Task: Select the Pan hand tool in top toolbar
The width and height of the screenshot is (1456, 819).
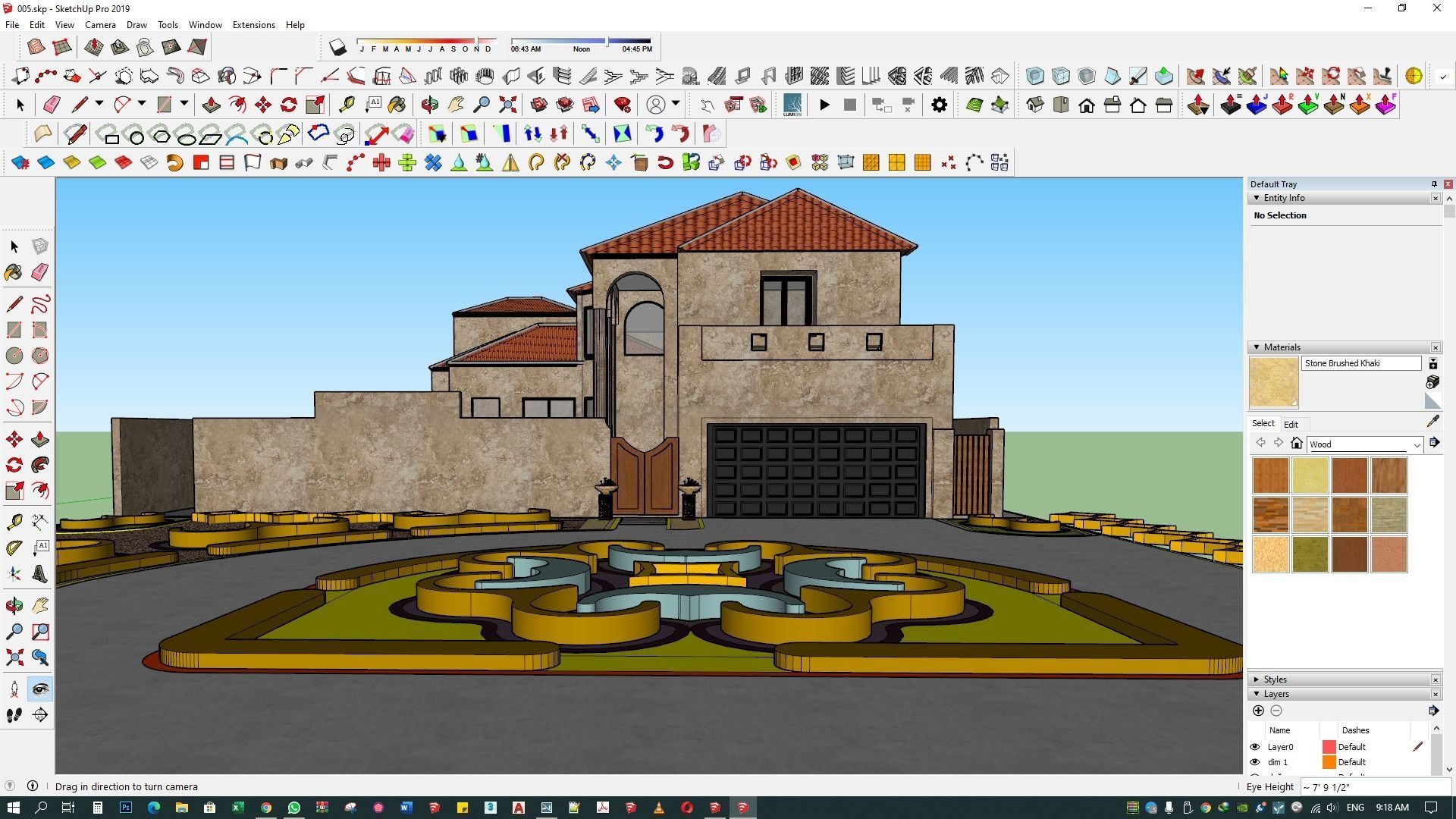Action: [x=456, y=105]
